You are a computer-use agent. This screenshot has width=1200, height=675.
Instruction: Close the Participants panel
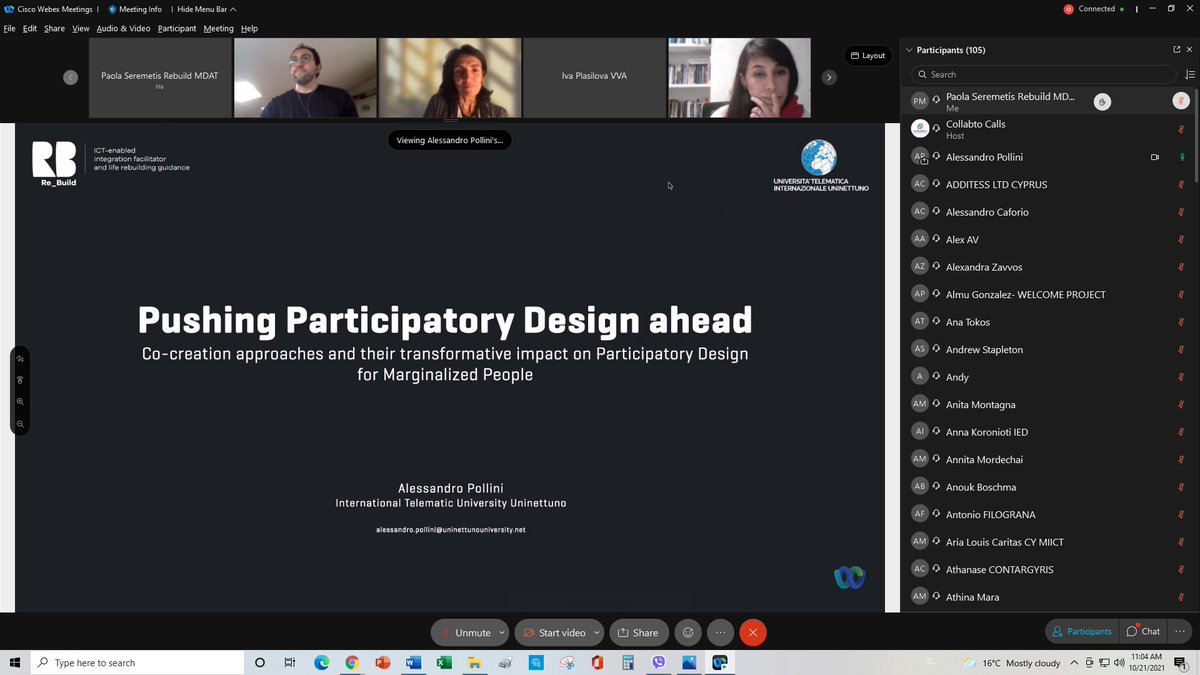click(x=1189, y=50)
